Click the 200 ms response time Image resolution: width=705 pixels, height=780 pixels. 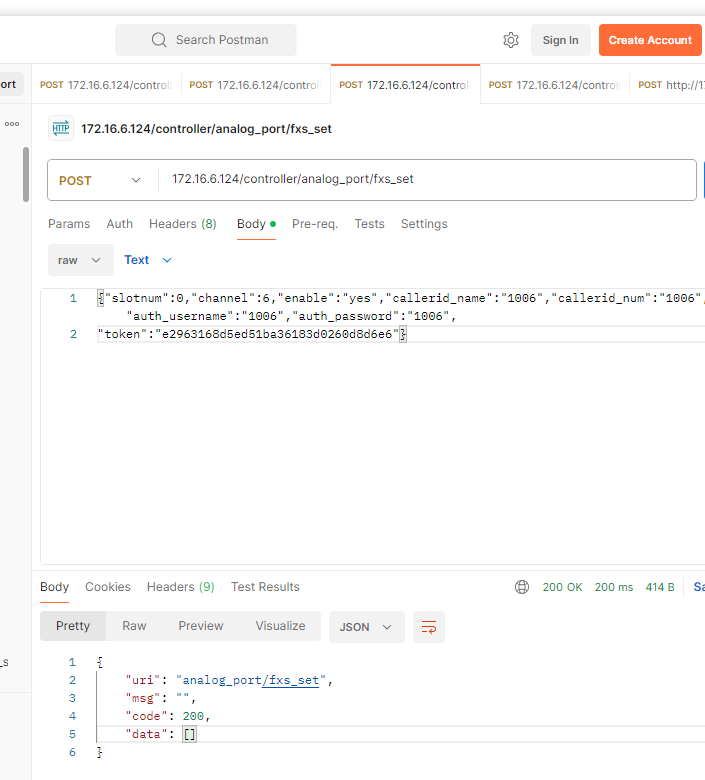[x=614, y=587]
